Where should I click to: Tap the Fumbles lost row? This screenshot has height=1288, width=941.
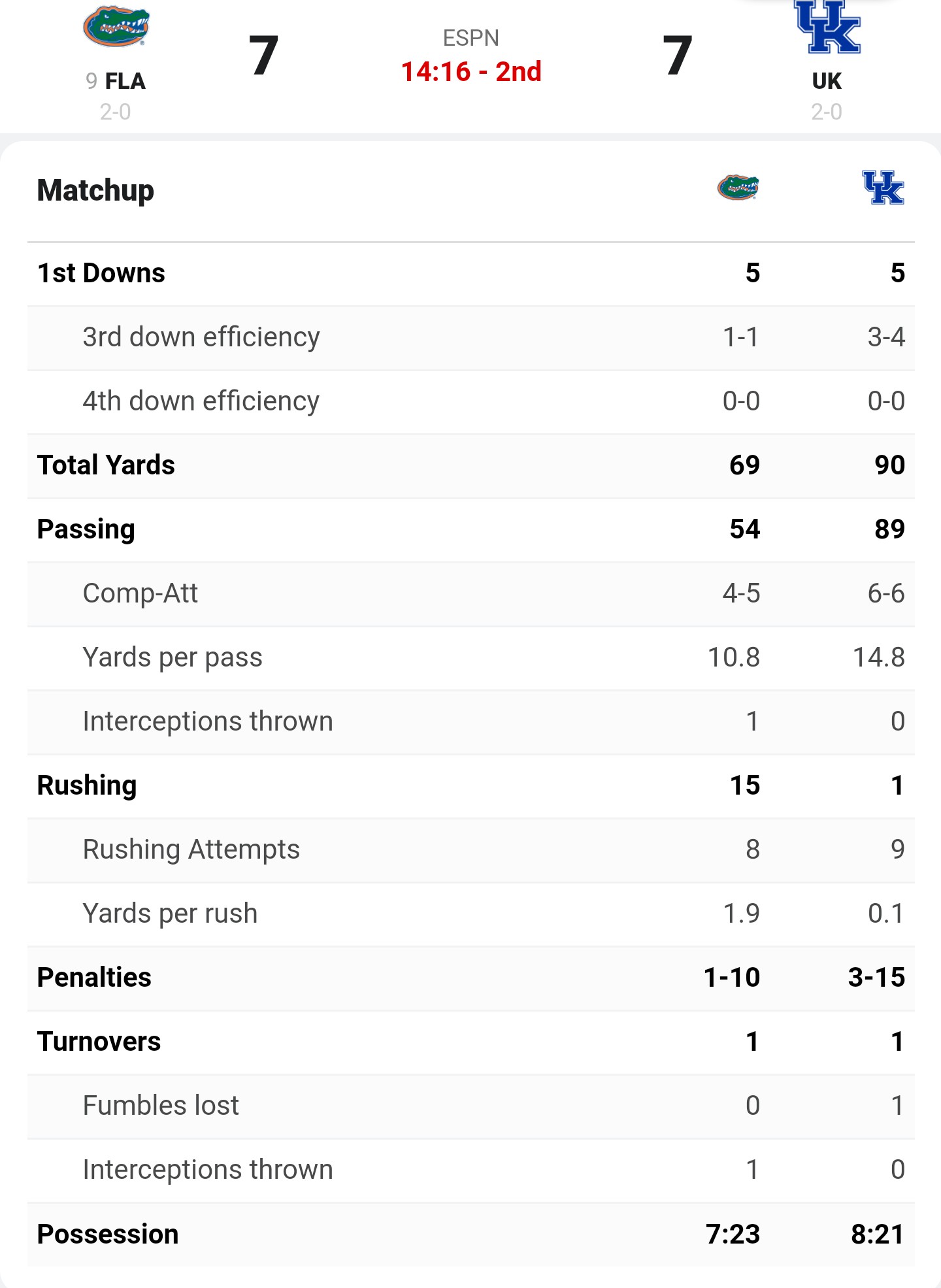click(x=470, y=1106)
